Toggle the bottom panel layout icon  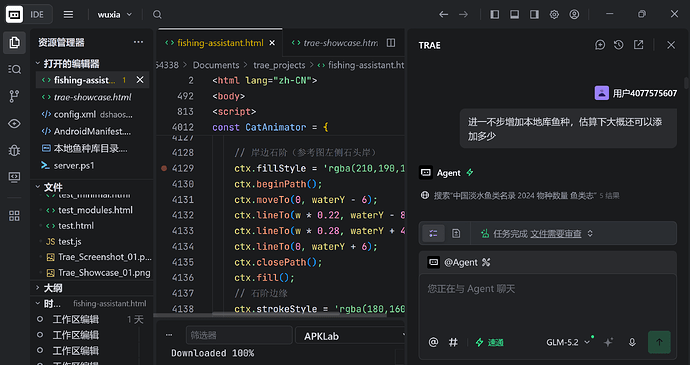(514, 15)
